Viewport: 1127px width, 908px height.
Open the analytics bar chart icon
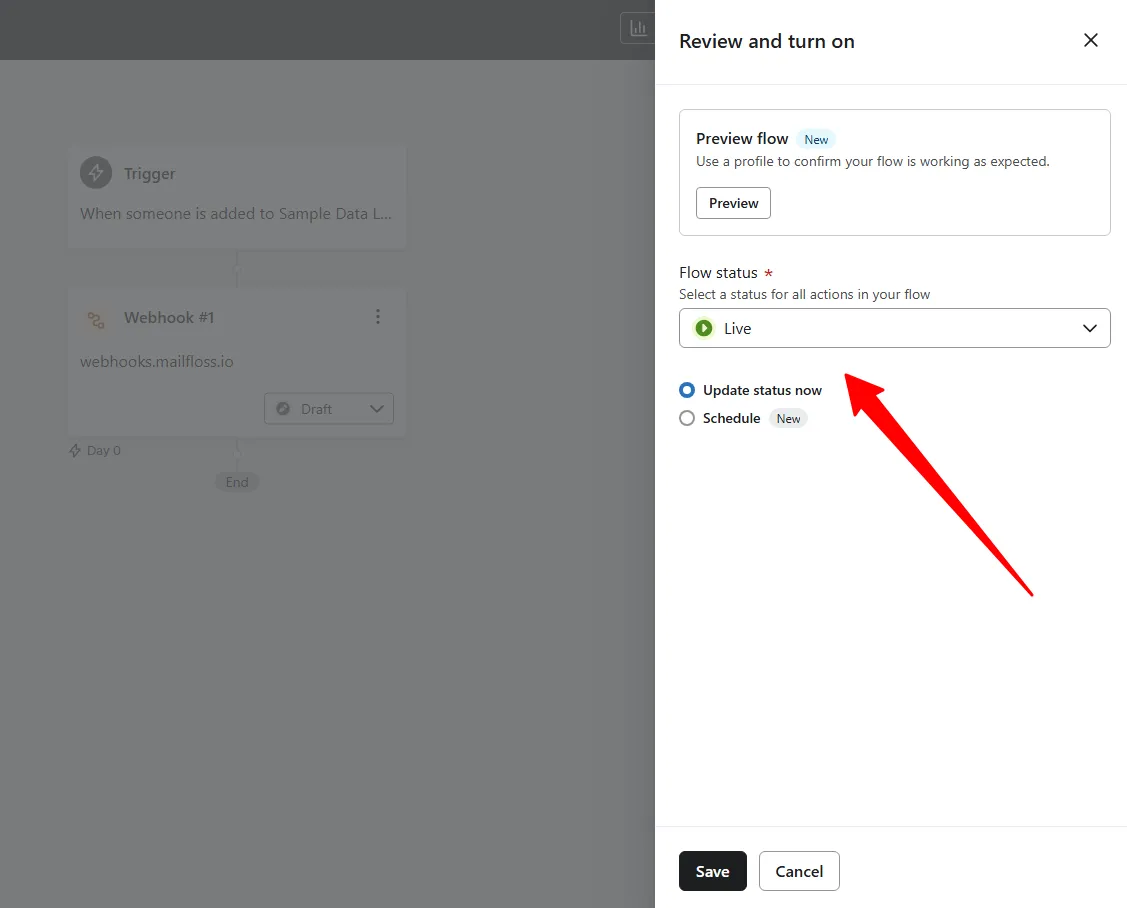pos(638,28)
